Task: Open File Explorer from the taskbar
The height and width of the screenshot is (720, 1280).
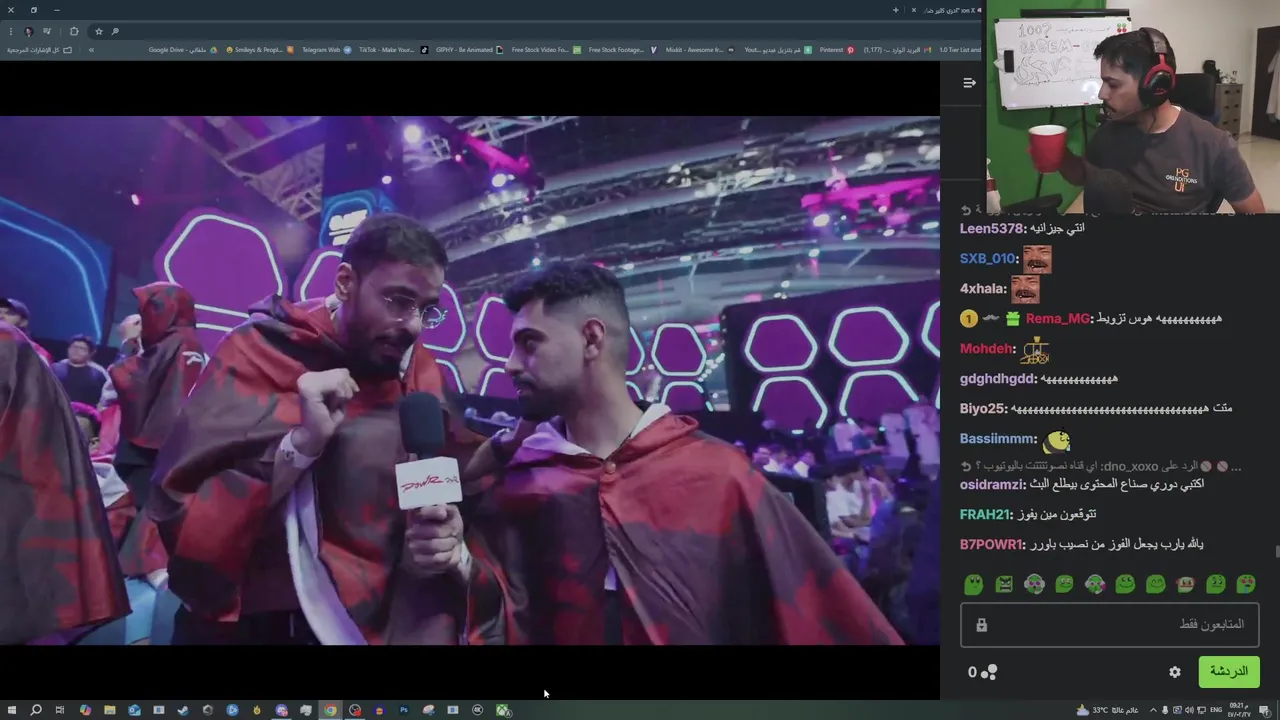Action: 109,710
